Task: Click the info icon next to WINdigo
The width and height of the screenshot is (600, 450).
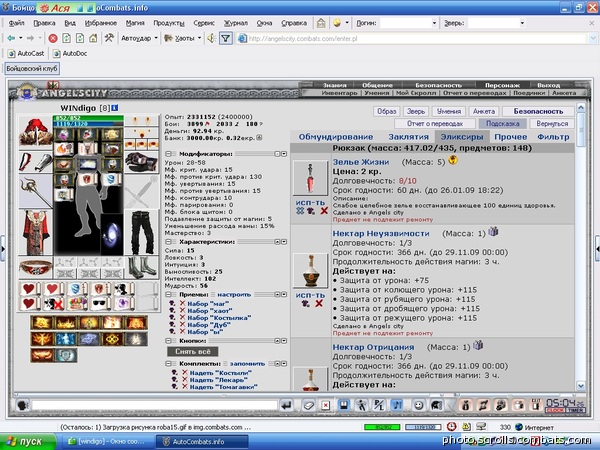Action: pos(115,108)
